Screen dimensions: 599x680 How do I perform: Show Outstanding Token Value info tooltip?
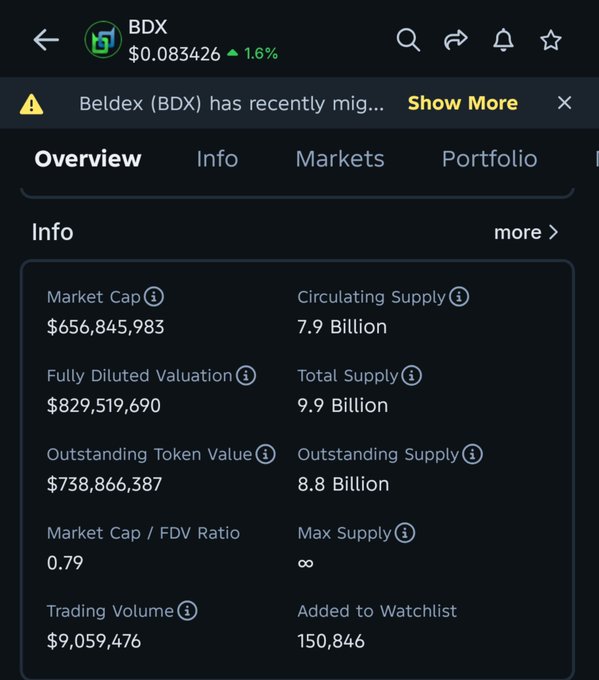[x=265, y=454]
